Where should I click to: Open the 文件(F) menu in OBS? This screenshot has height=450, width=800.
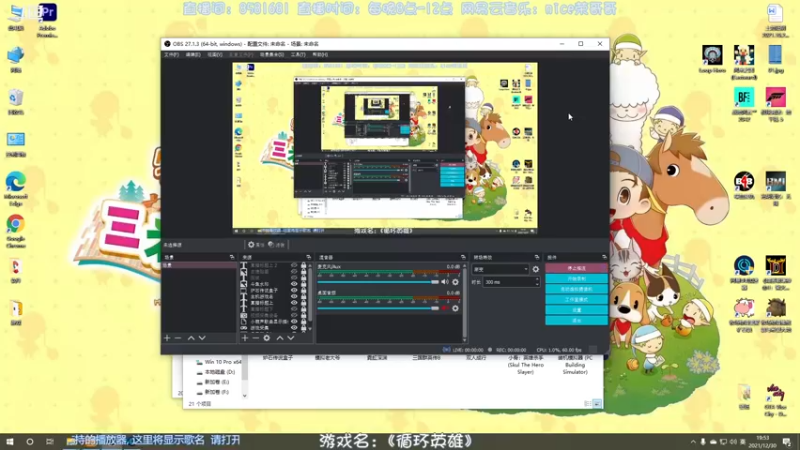click(x=171, y=55)
